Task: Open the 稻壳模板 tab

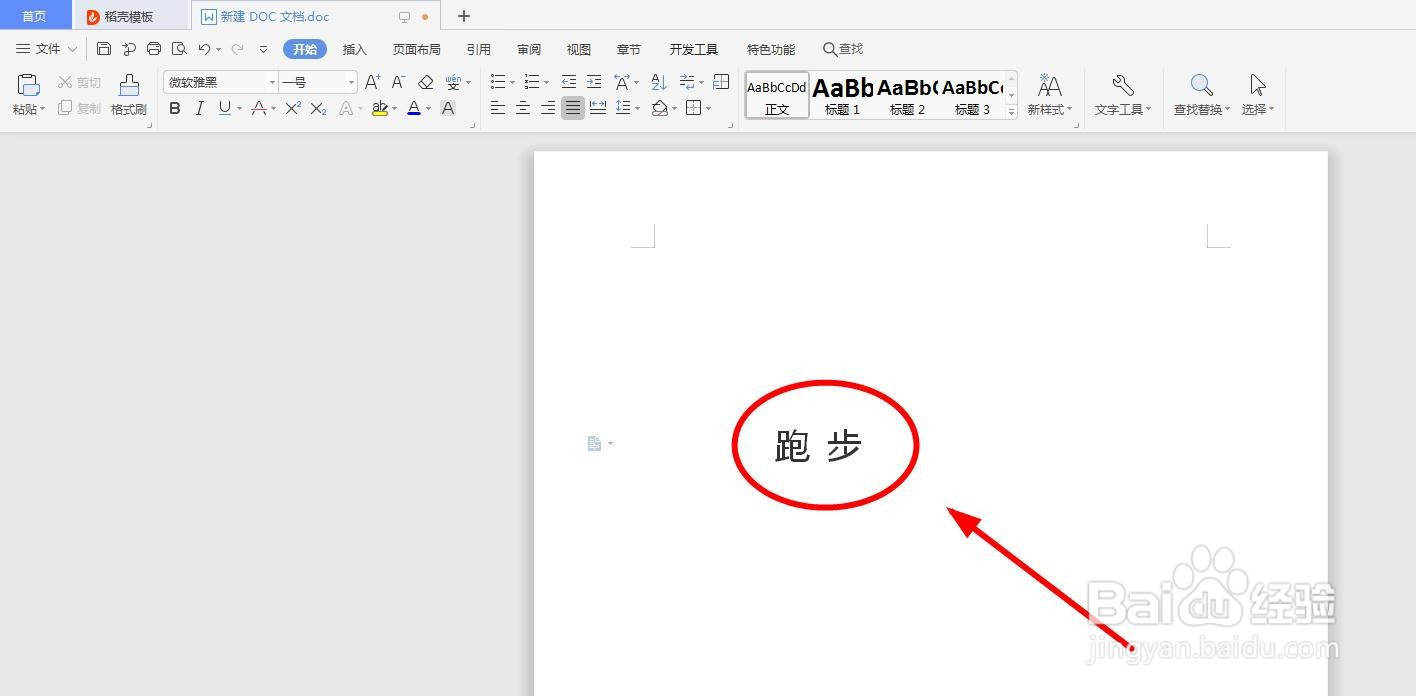Action: 130,16
